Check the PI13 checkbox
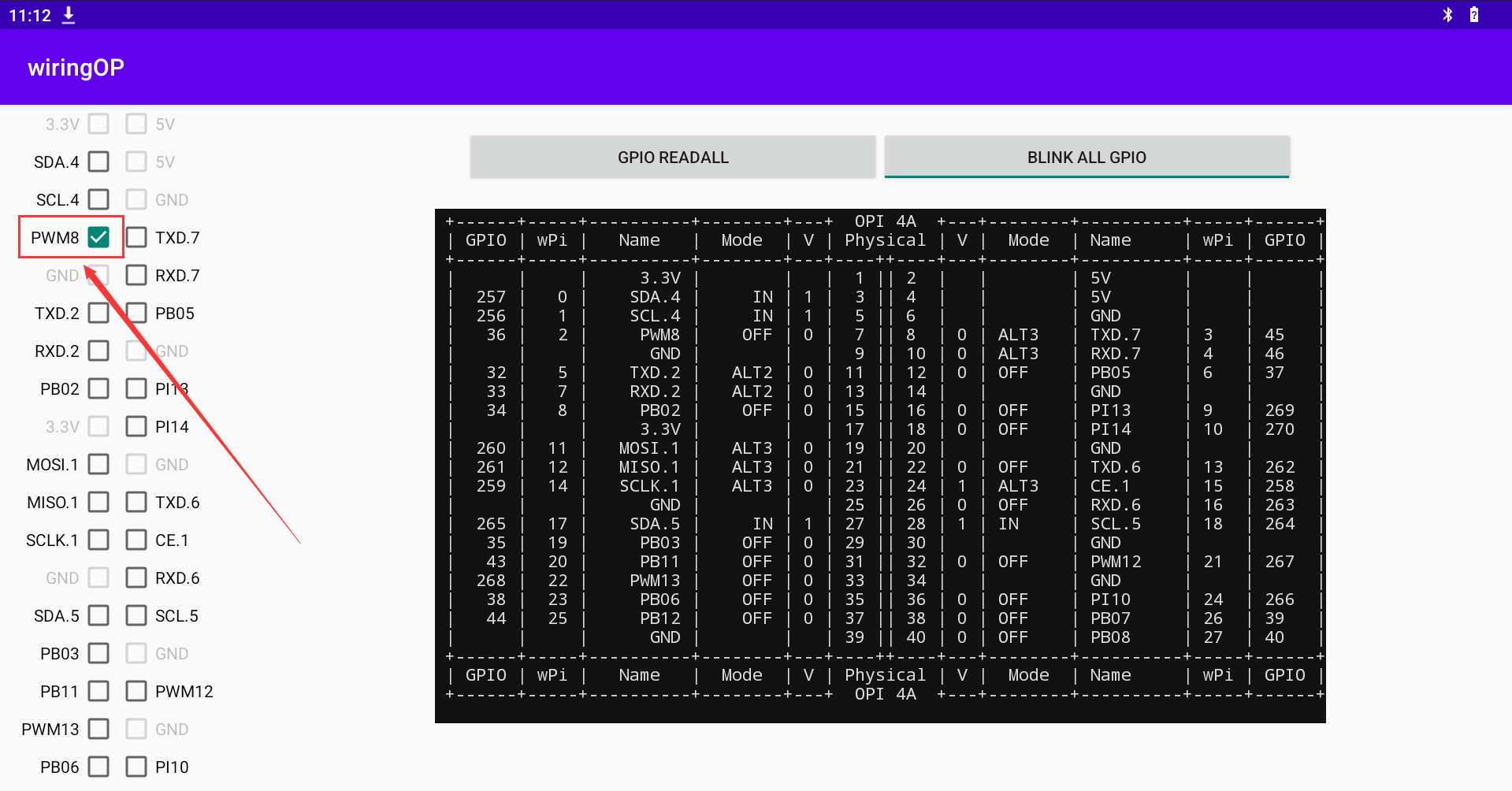The height and width of the screenshot is (791, 1512). (x=136, y=388)
